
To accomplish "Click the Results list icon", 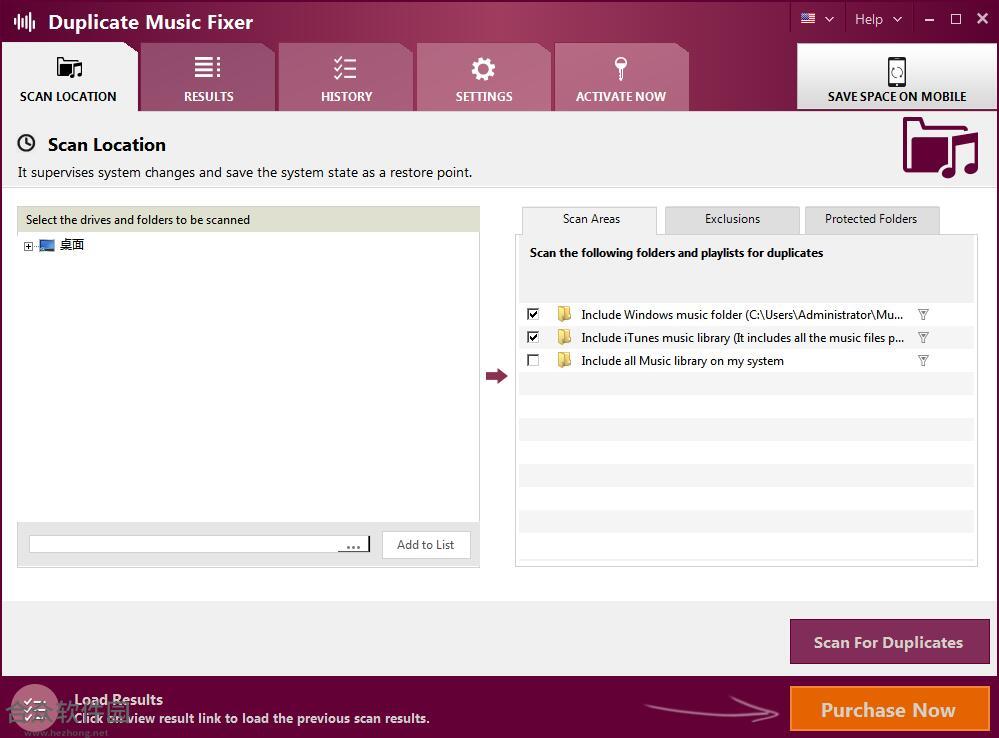I will point(208,67).
